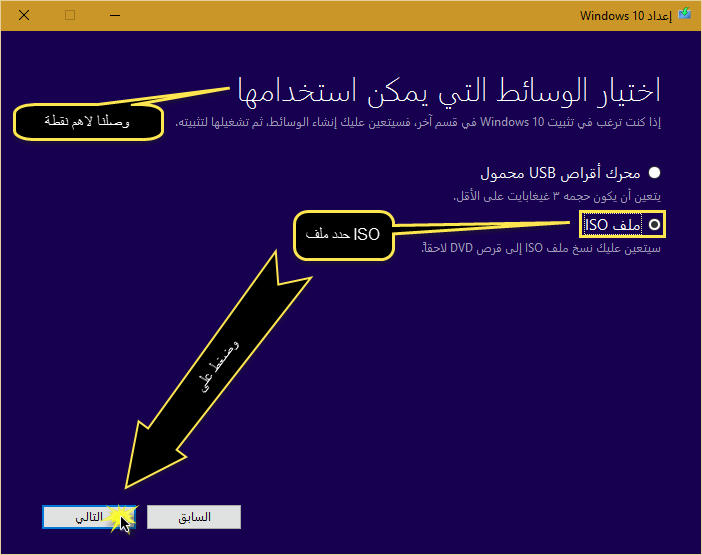This screenshot has height=555, width=702.
Task: Click the 'محرك أقراص USB محمول' label
Action: pyautogui.click(x=561, y=173)
